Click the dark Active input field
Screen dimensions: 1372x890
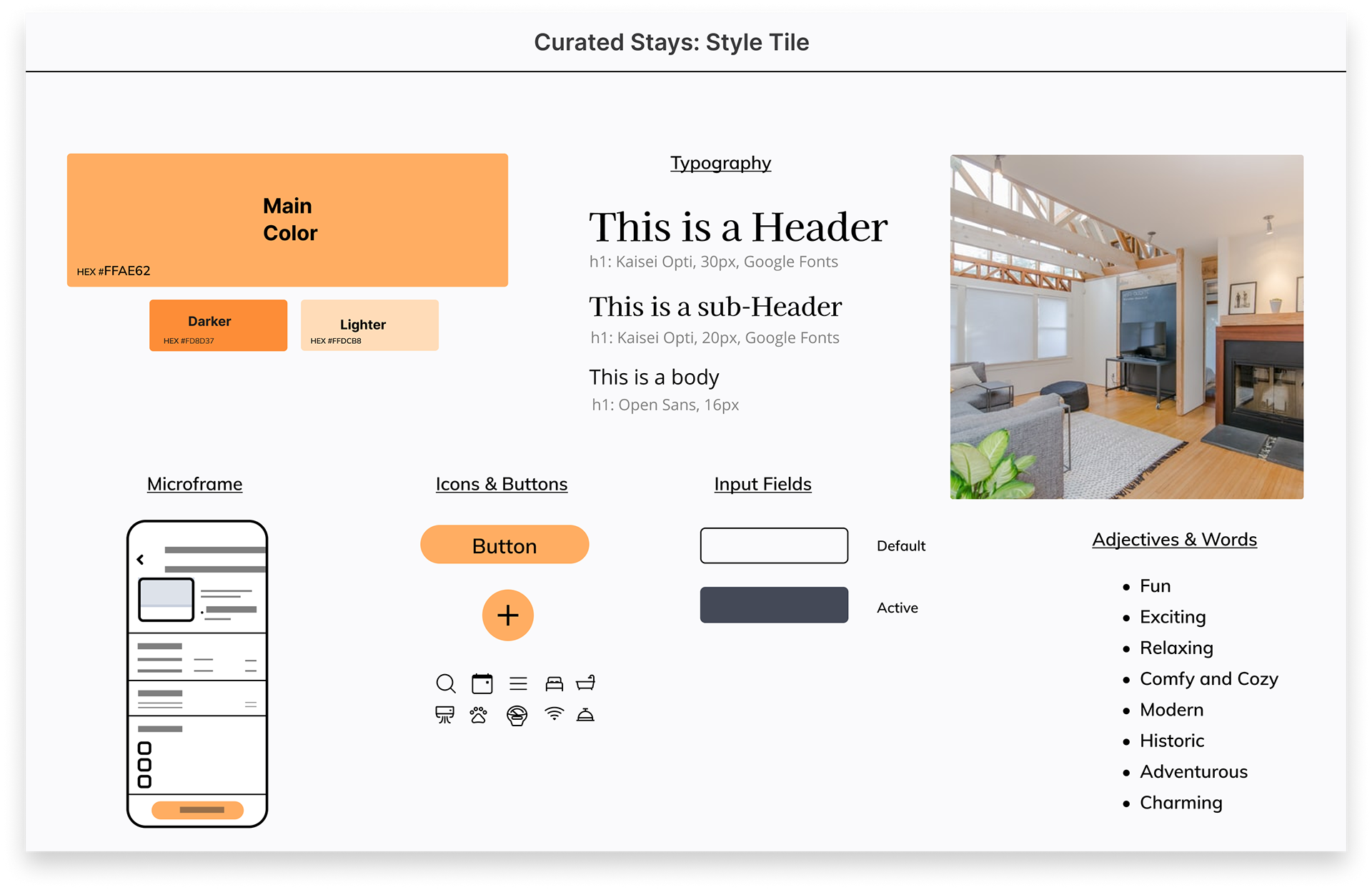pos(774,605)
